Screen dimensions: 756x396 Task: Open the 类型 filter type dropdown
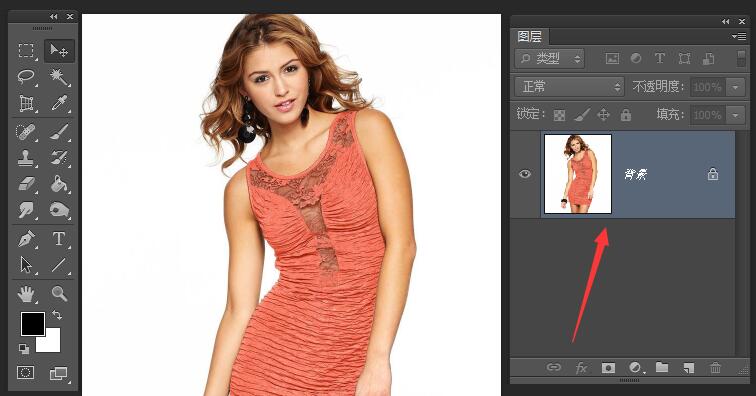point(550,59)
